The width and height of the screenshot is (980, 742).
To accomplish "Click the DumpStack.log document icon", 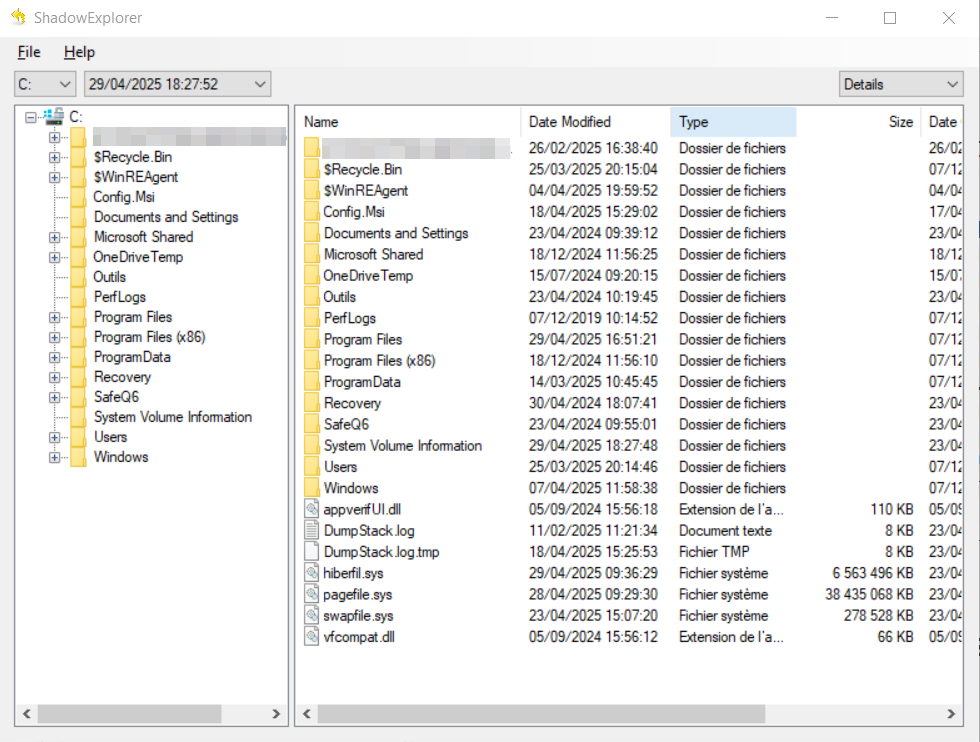I will pyautogui.click(x=311, y=530).
